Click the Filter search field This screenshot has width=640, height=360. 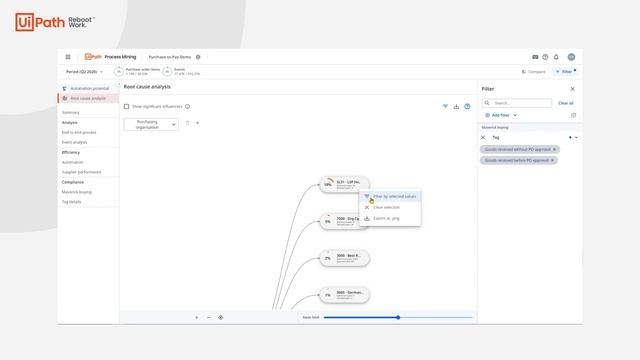pyautogui.click(x=517, y=103)
